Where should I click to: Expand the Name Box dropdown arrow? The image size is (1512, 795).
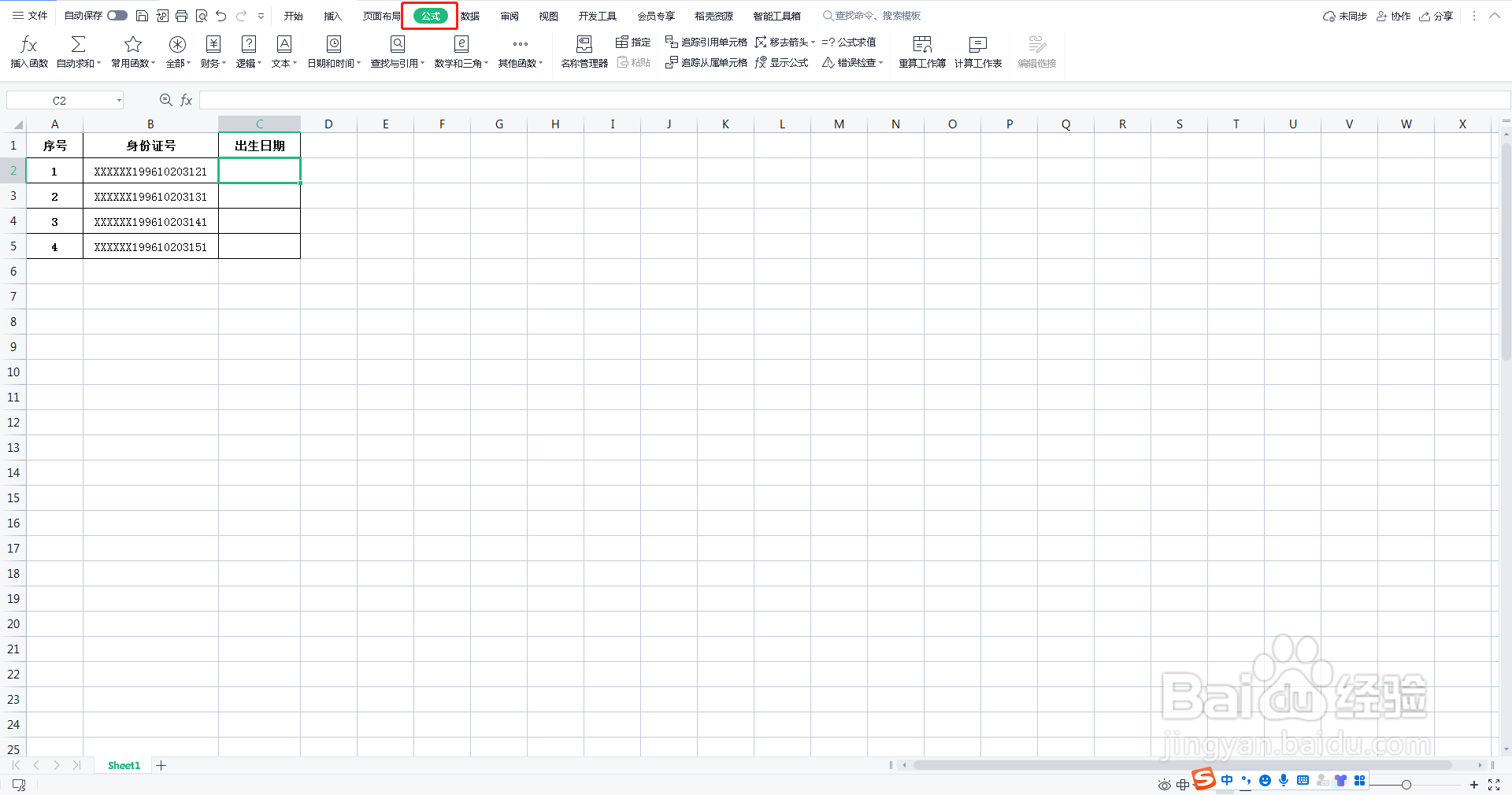(119, 100)
